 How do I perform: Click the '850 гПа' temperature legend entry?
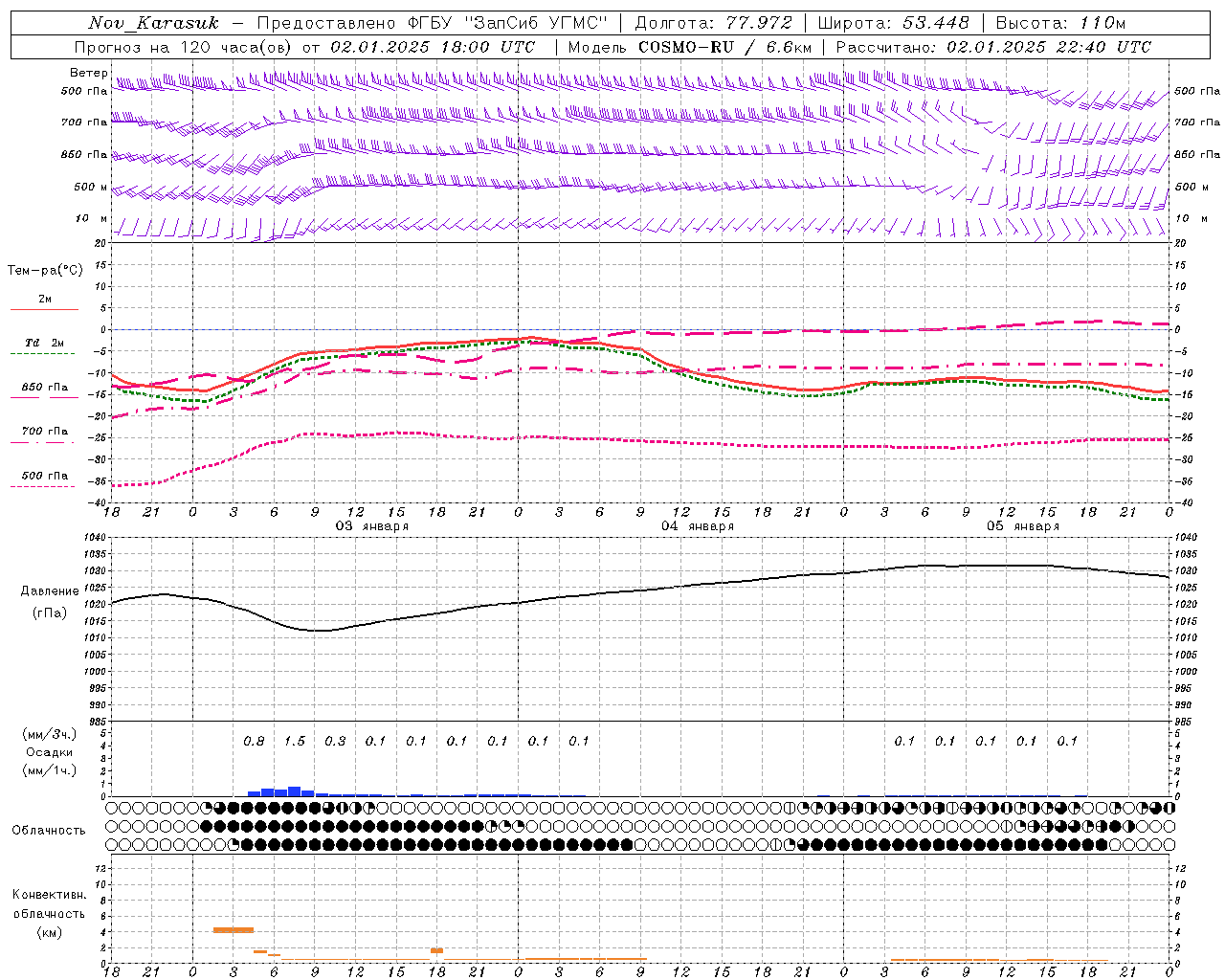[x=45, y=390]
